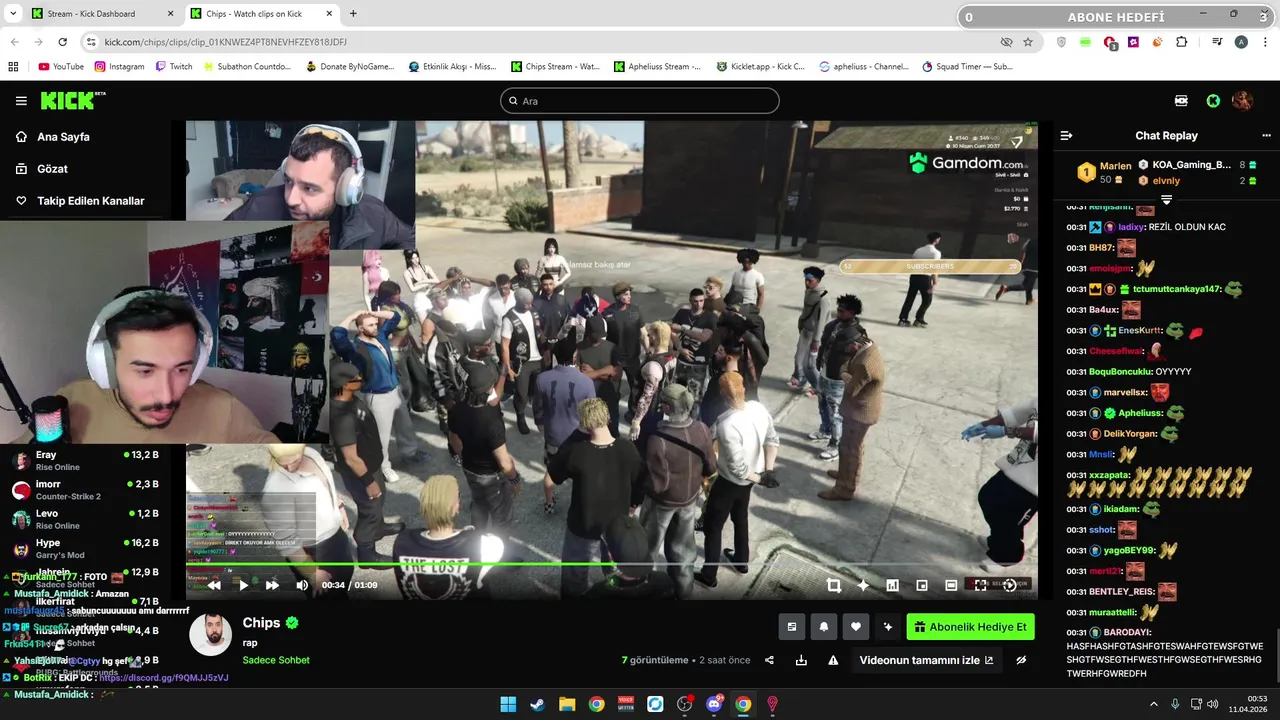1280x720 pixels.
Task: Rewind the clip playback
Action: (x=214, y=585)
